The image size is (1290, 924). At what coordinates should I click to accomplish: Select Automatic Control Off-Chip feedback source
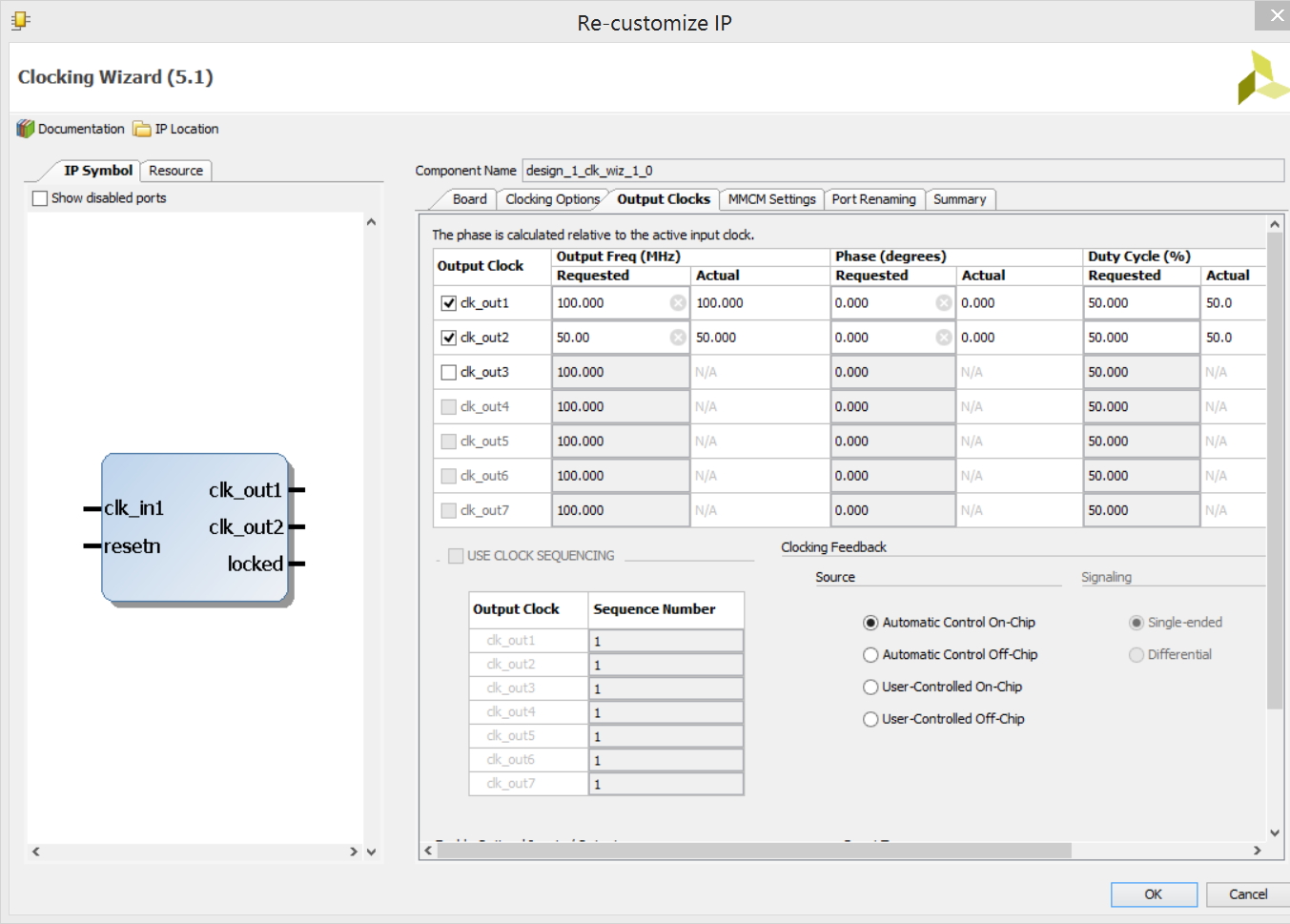pos(870,655)
